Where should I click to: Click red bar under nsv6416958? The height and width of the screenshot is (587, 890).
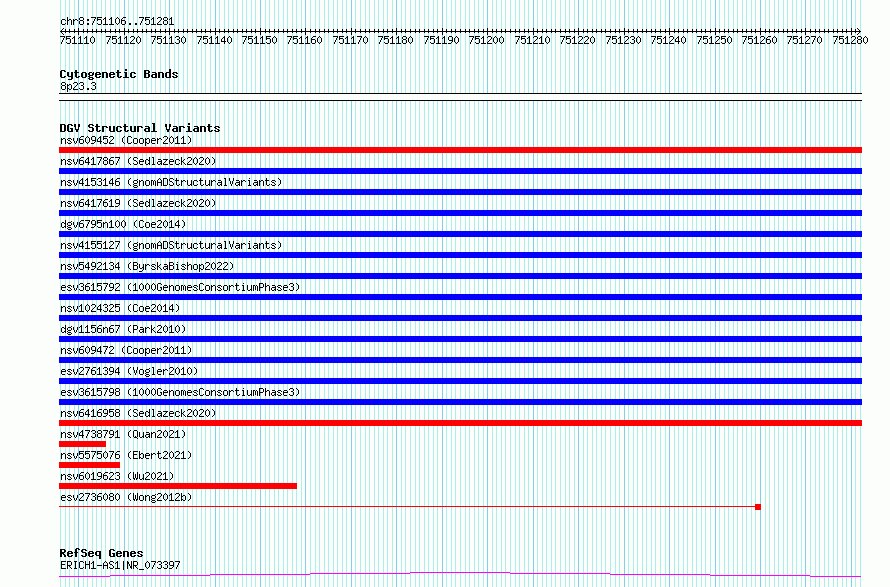click(x=460, y=423)
